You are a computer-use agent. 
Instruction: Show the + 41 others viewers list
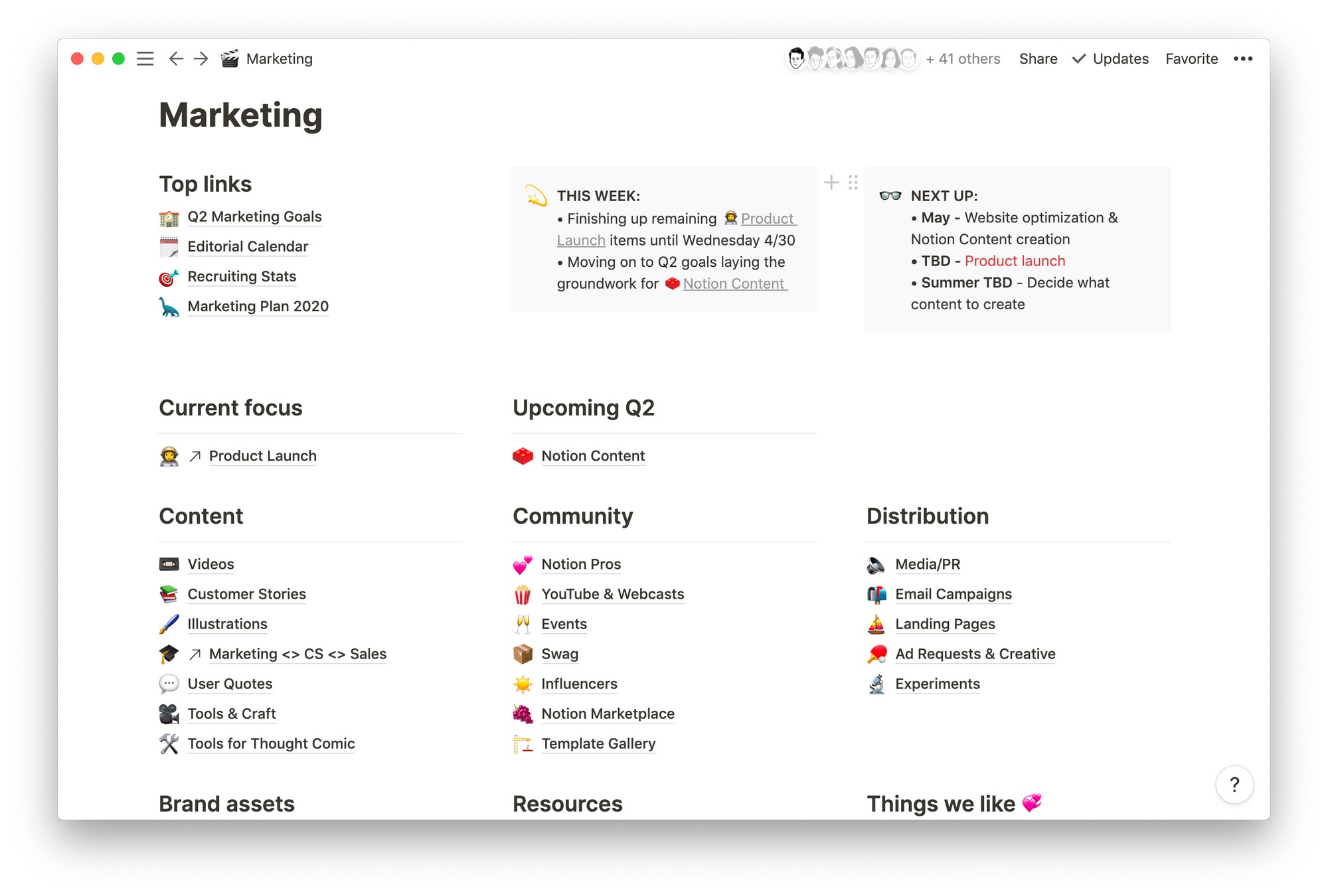click(x=963, y=58)
